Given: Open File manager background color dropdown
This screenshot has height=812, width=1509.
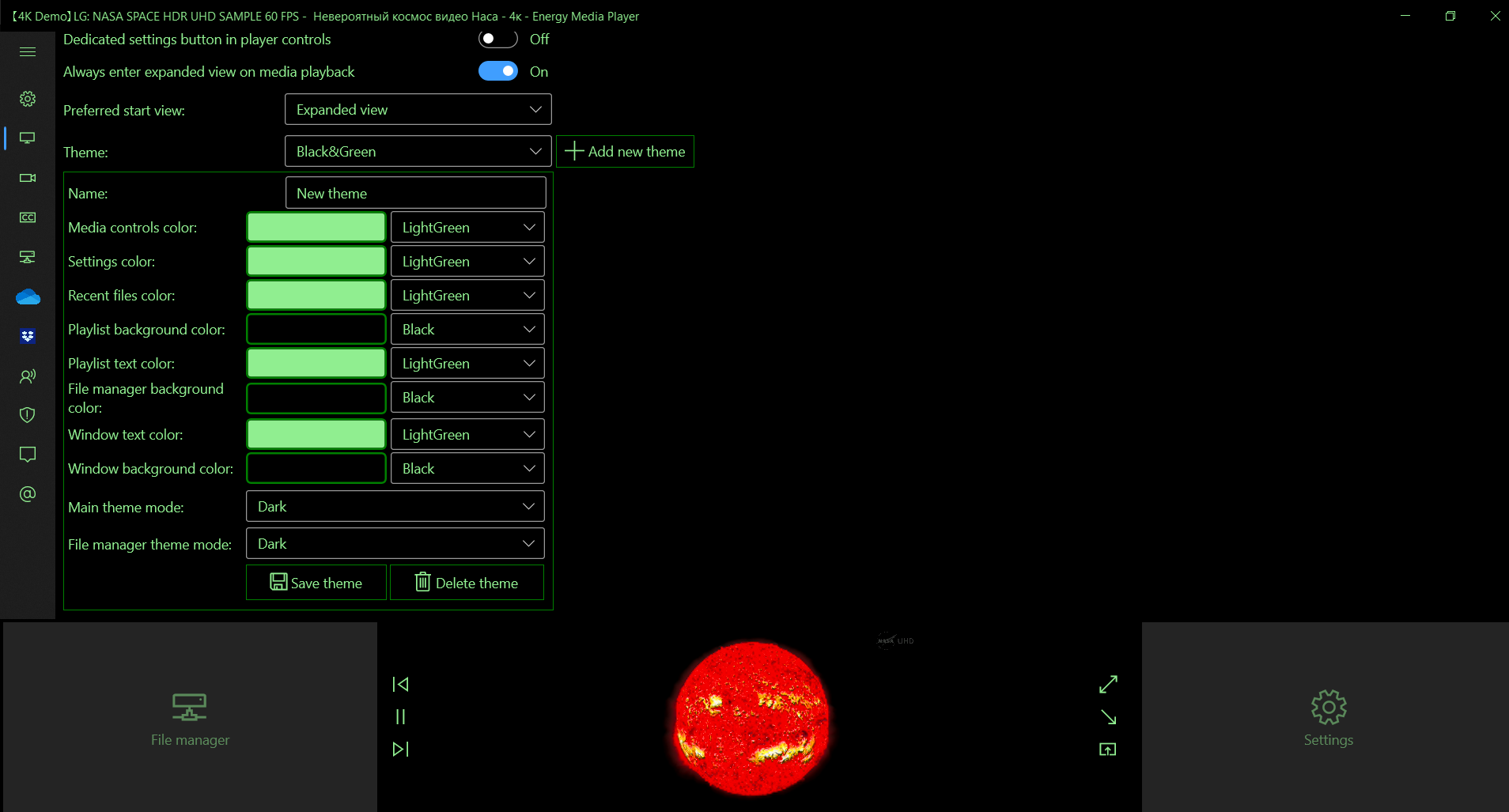Looking at the screenshot, I should point(467,397).
